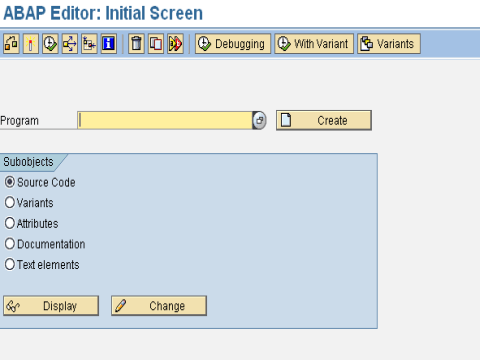Select the Documentation radio button

(10, 244)
